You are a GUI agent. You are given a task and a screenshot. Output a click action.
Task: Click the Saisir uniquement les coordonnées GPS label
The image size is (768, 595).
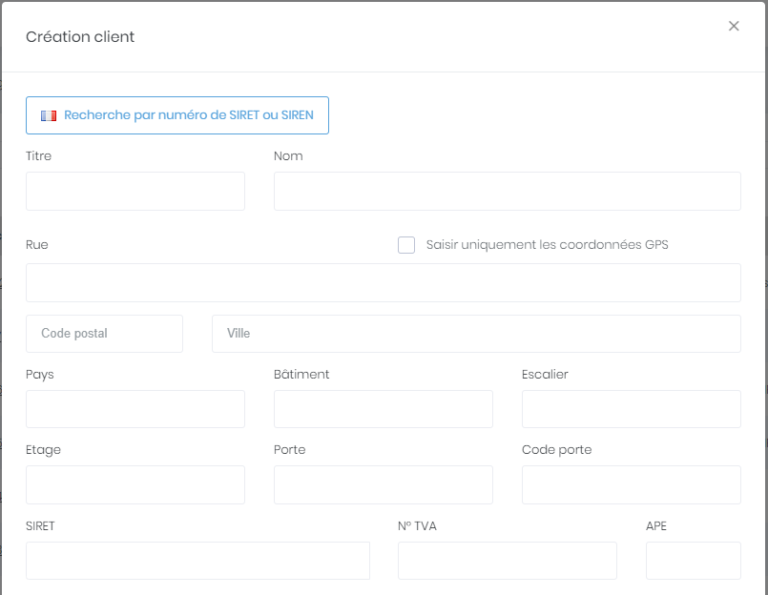[547, 245]
